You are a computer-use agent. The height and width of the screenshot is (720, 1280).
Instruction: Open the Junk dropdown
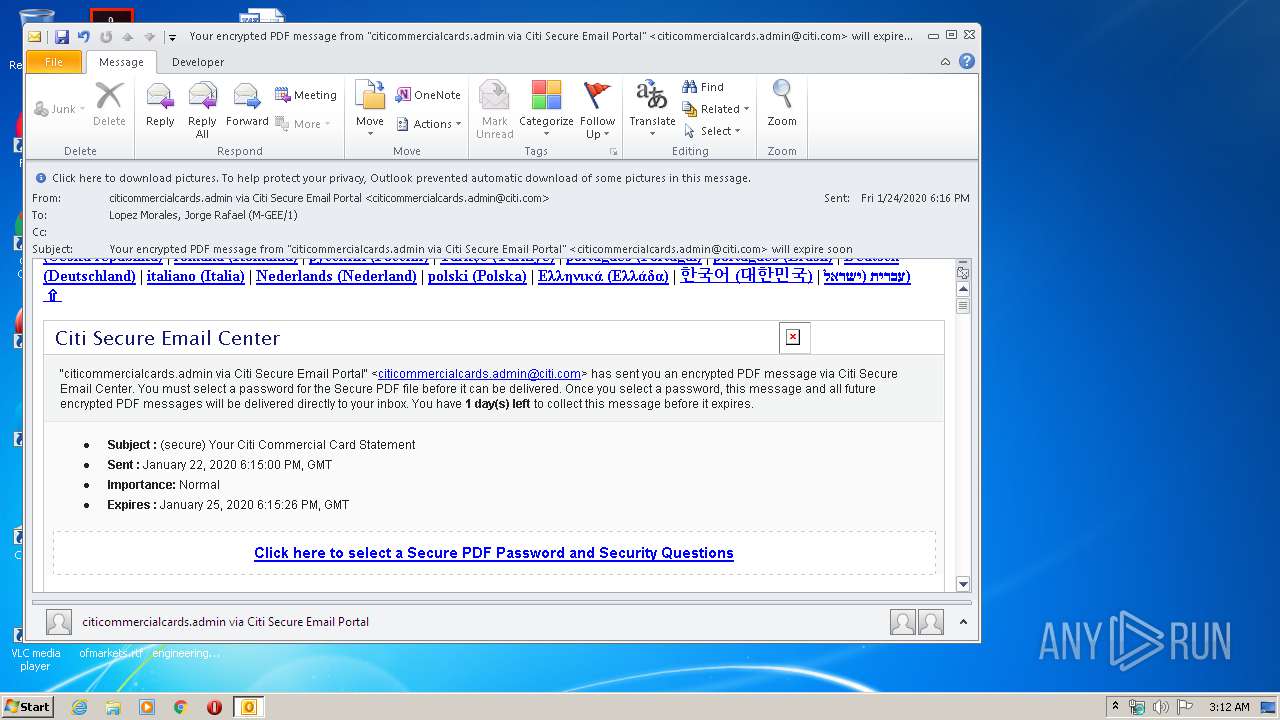pos(60,109)
